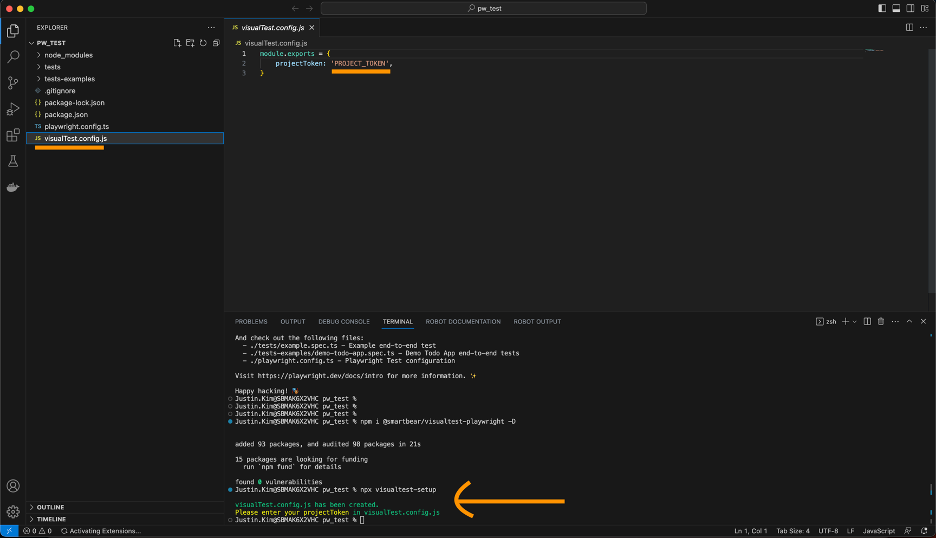Click the pw_test command center search

484,8
